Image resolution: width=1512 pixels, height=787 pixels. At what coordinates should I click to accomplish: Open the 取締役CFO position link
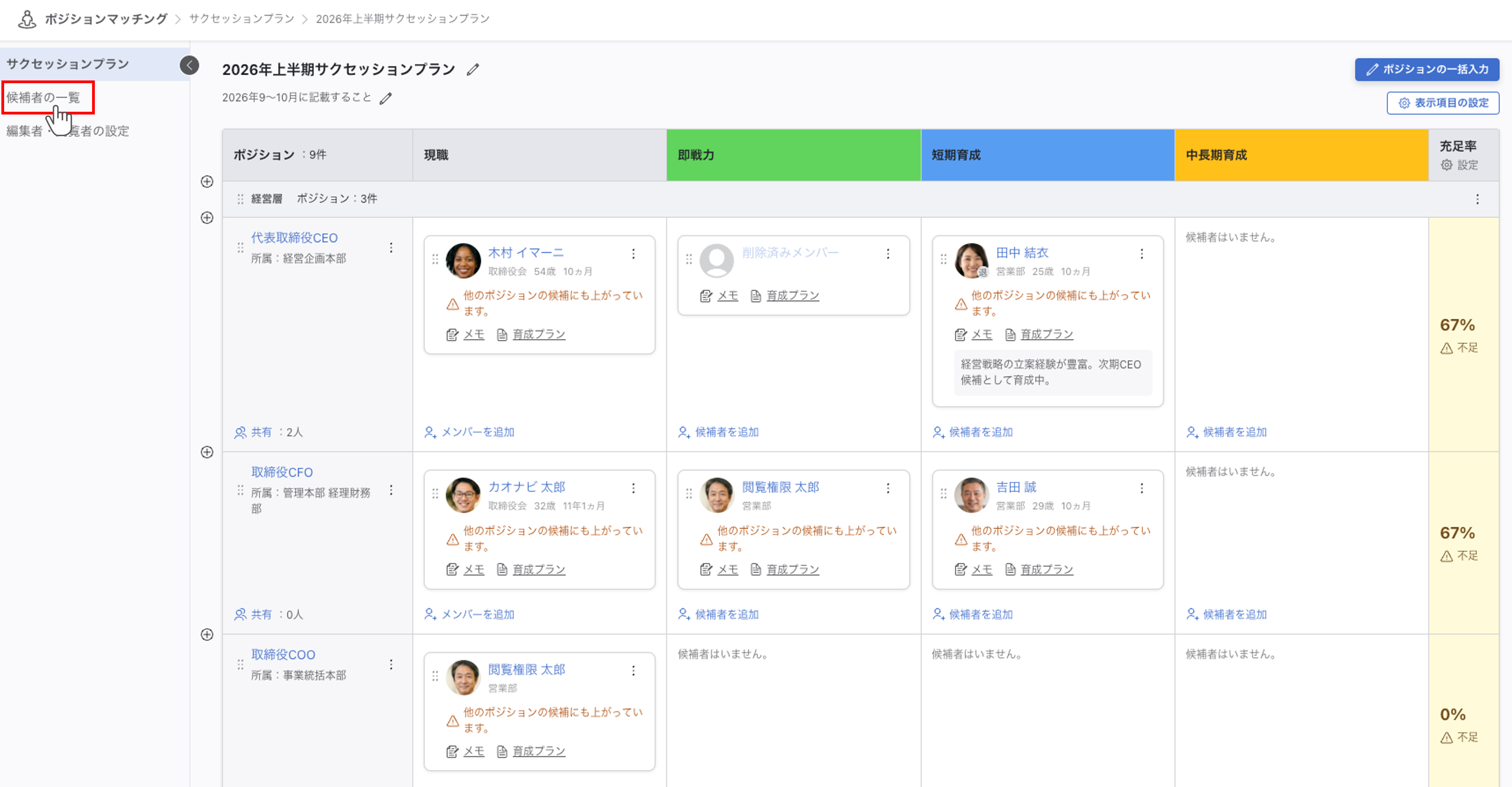tap(282, 472)
